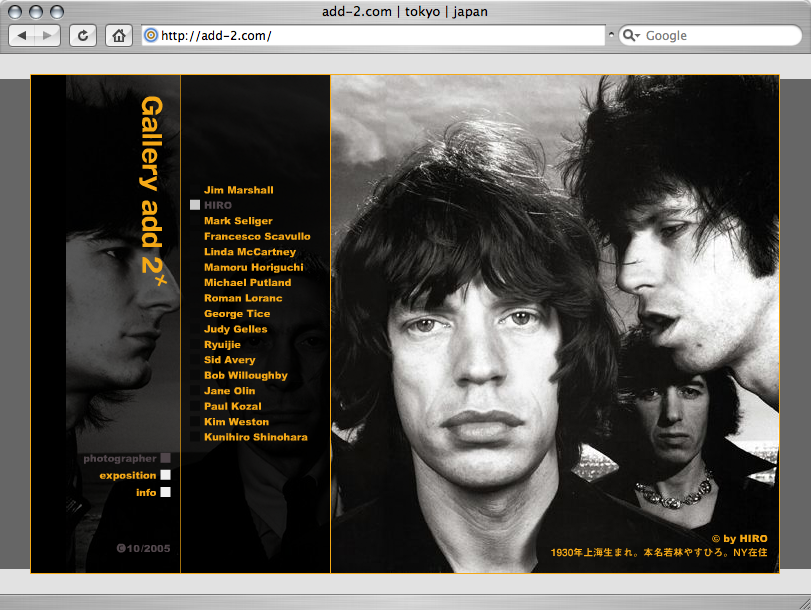Choose Ryuijie from the list
Image resolution: width=811 pixels, height=610 pixels.
coord(222,345)
